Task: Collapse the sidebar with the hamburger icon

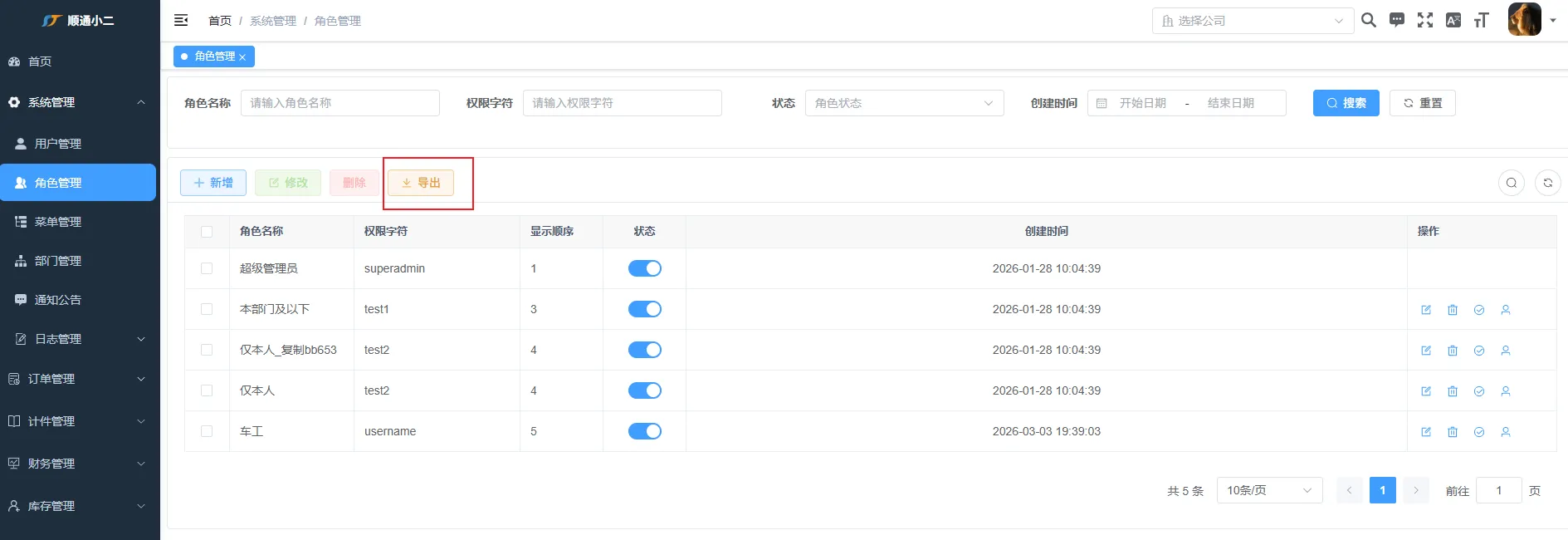Action: pos(181,20)
